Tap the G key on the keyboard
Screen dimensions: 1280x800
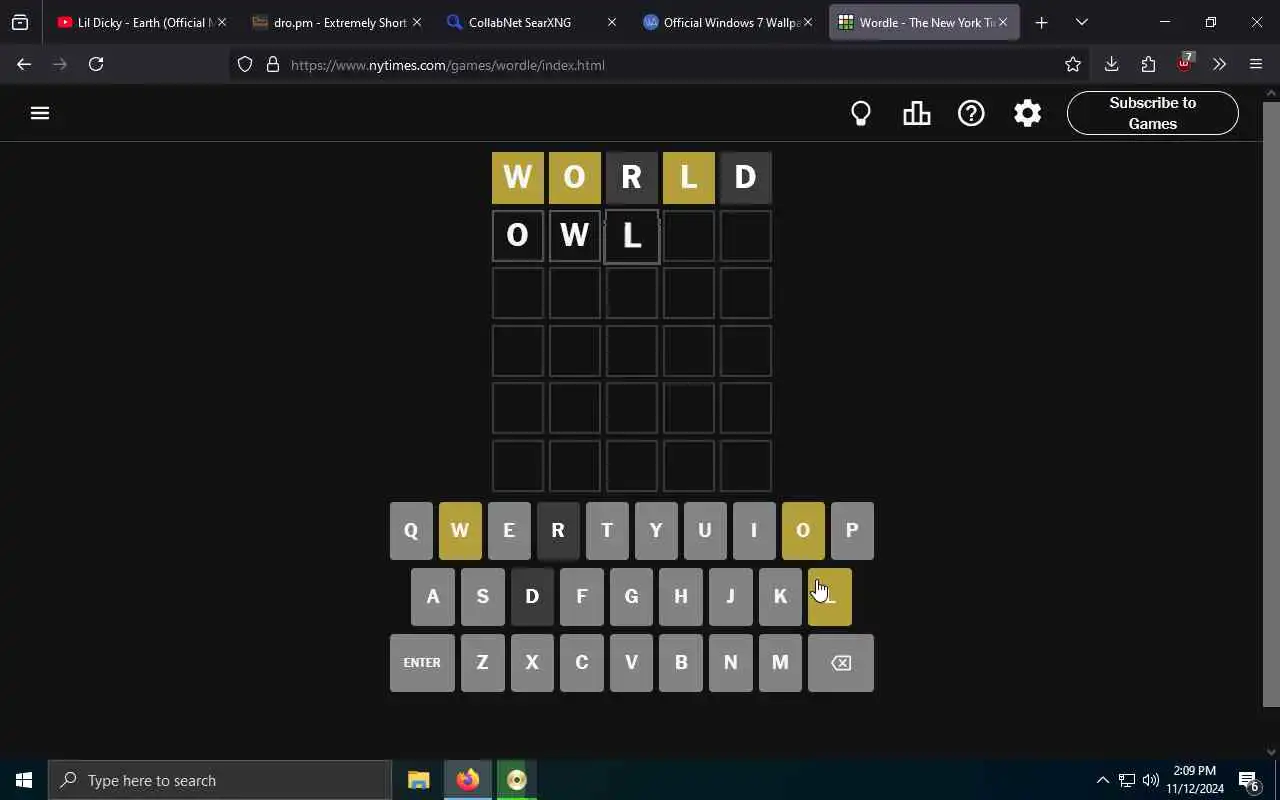(x=631, y=597)
